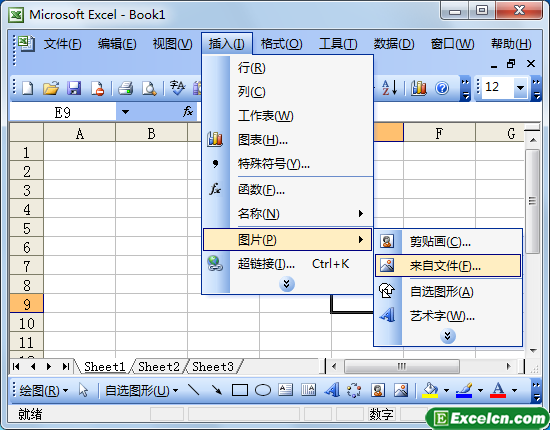Insert vertical text box icon

coord(308,390)
